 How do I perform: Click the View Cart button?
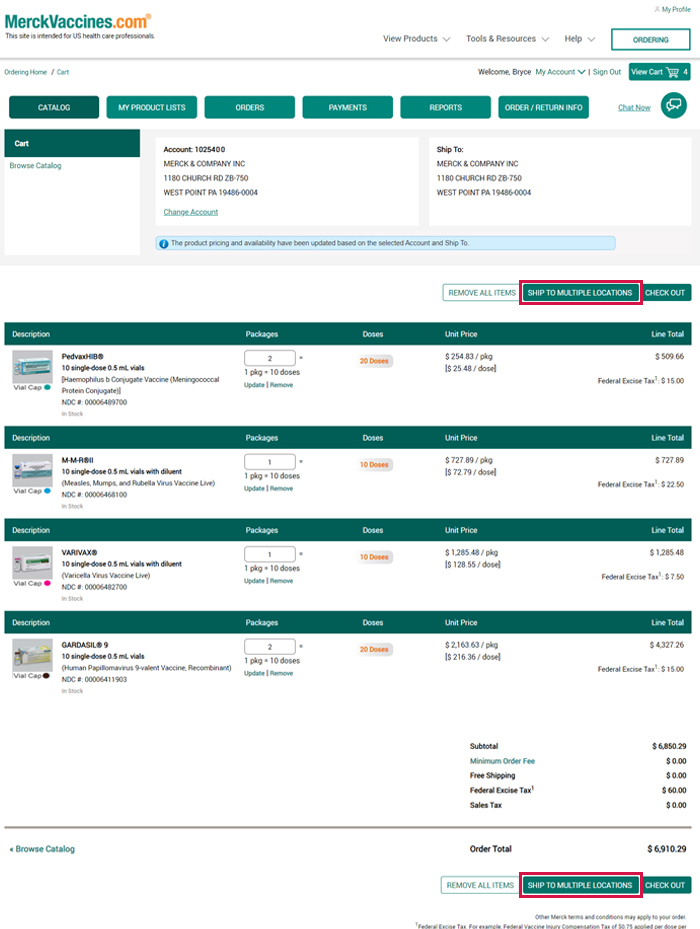[659, 72]
